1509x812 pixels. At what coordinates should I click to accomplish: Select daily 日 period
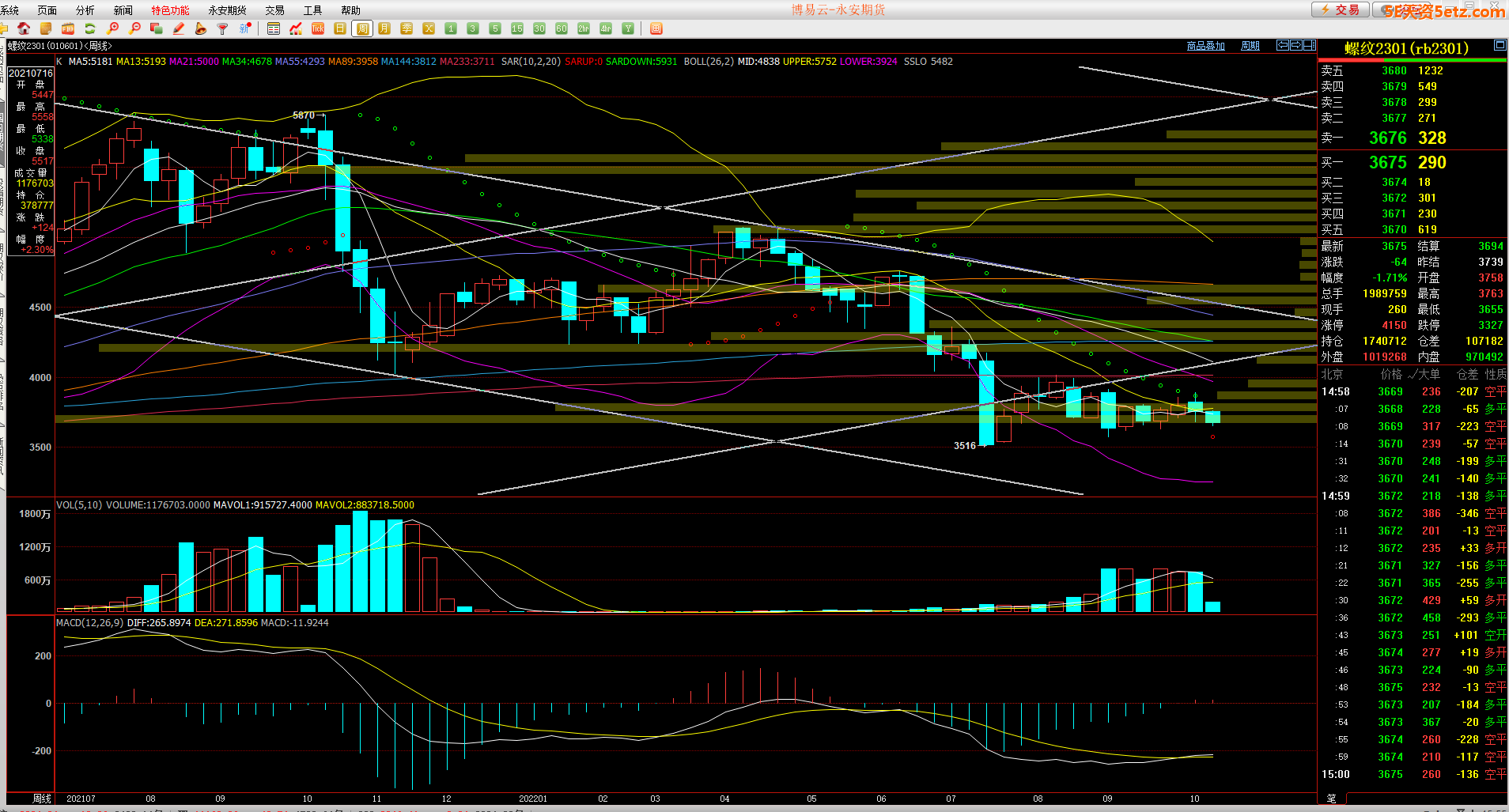tap(340, 28)
